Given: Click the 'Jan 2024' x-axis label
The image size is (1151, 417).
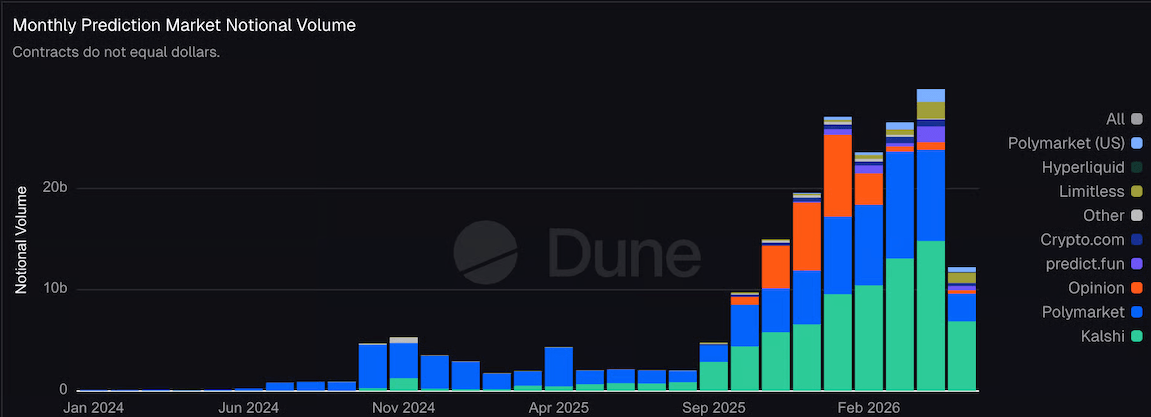Looking at the screenshot, I should (92, 407).
